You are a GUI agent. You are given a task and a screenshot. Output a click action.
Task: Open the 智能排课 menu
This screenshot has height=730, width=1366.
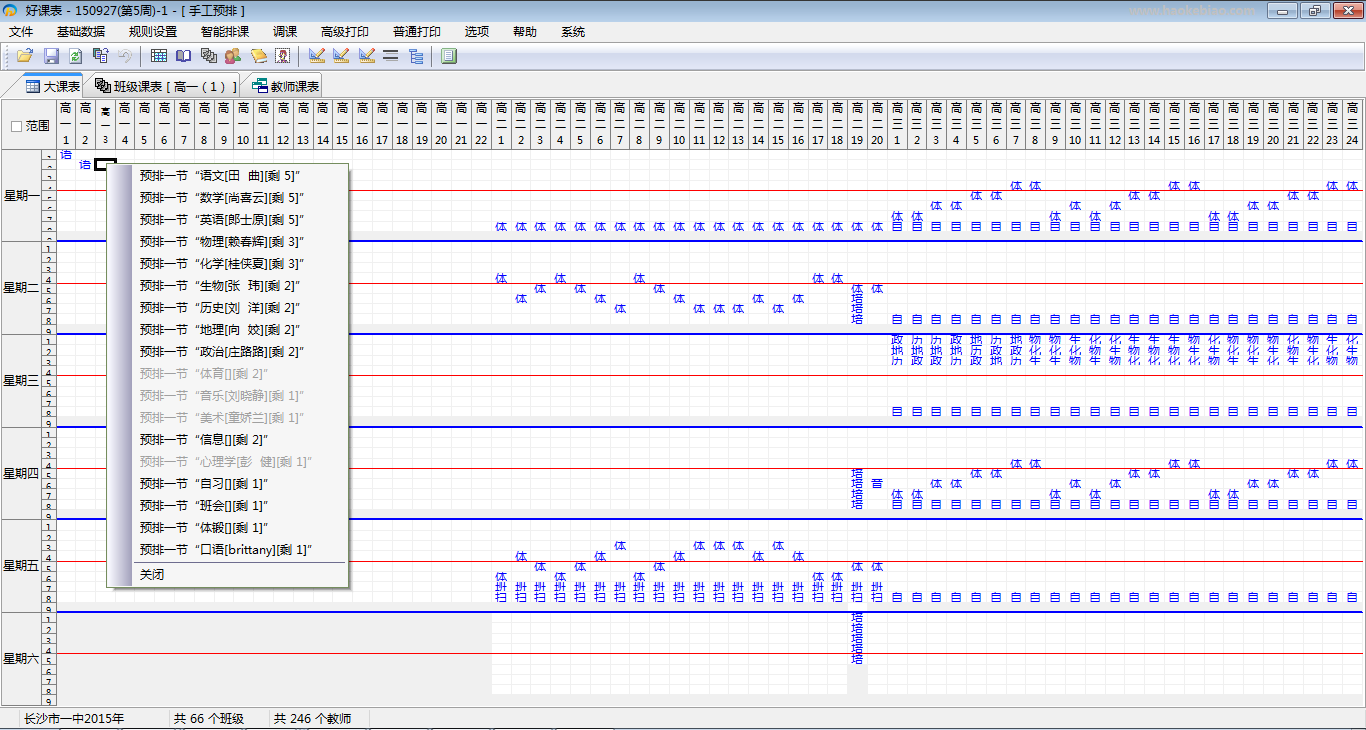[225, 32]
